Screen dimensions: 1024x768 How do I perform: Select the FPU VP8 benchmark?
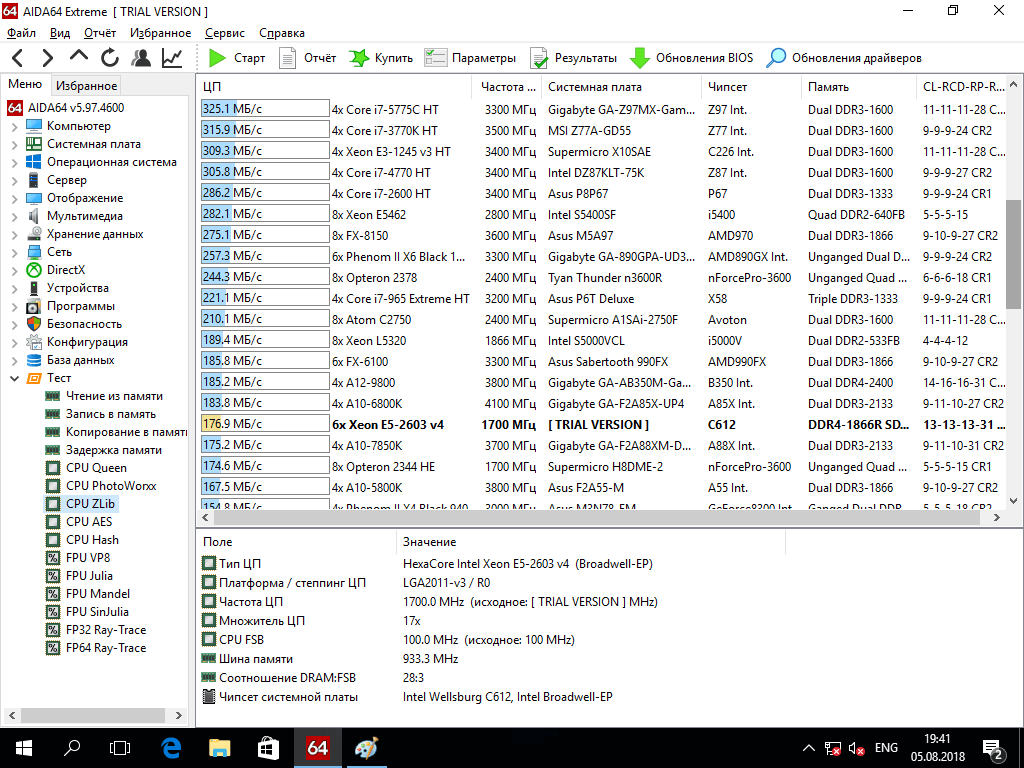(x=78, y=558)
